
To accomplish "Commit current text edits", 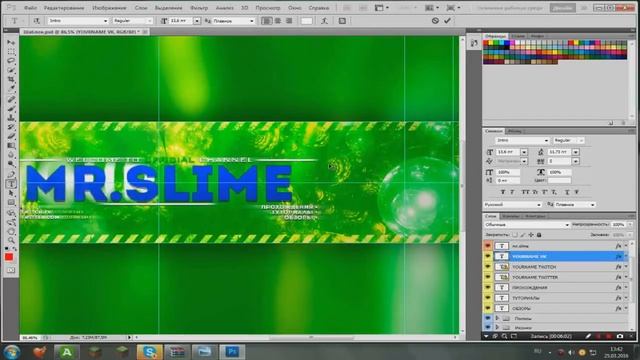I will click(x=448, y=20).
